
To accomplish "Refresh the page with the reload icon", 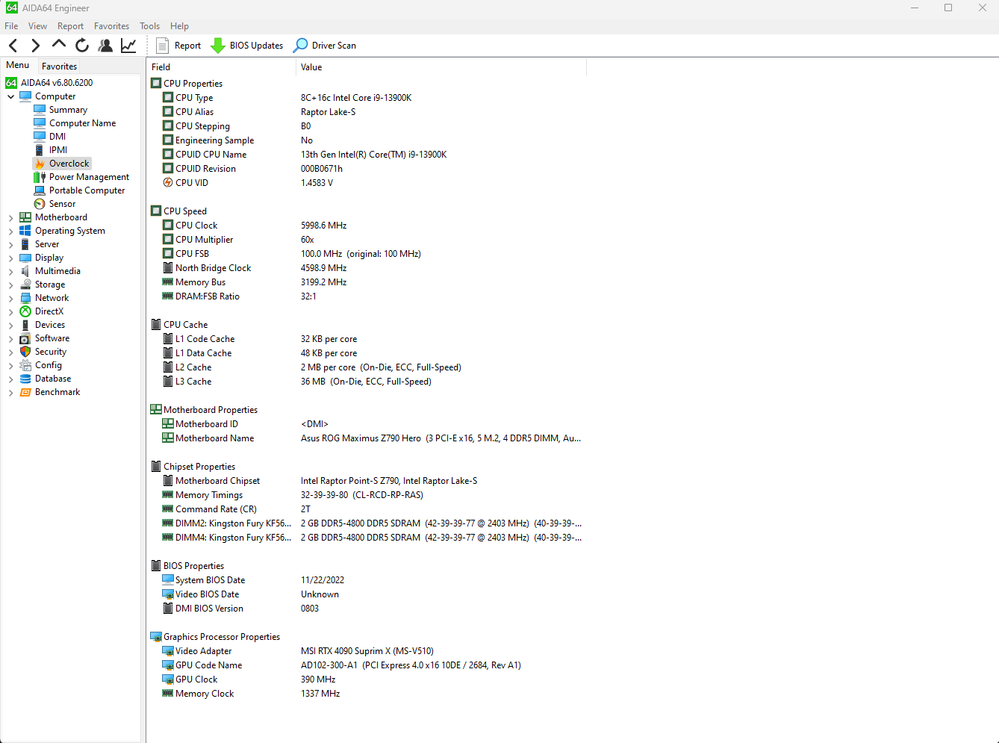I will point(82,45).
